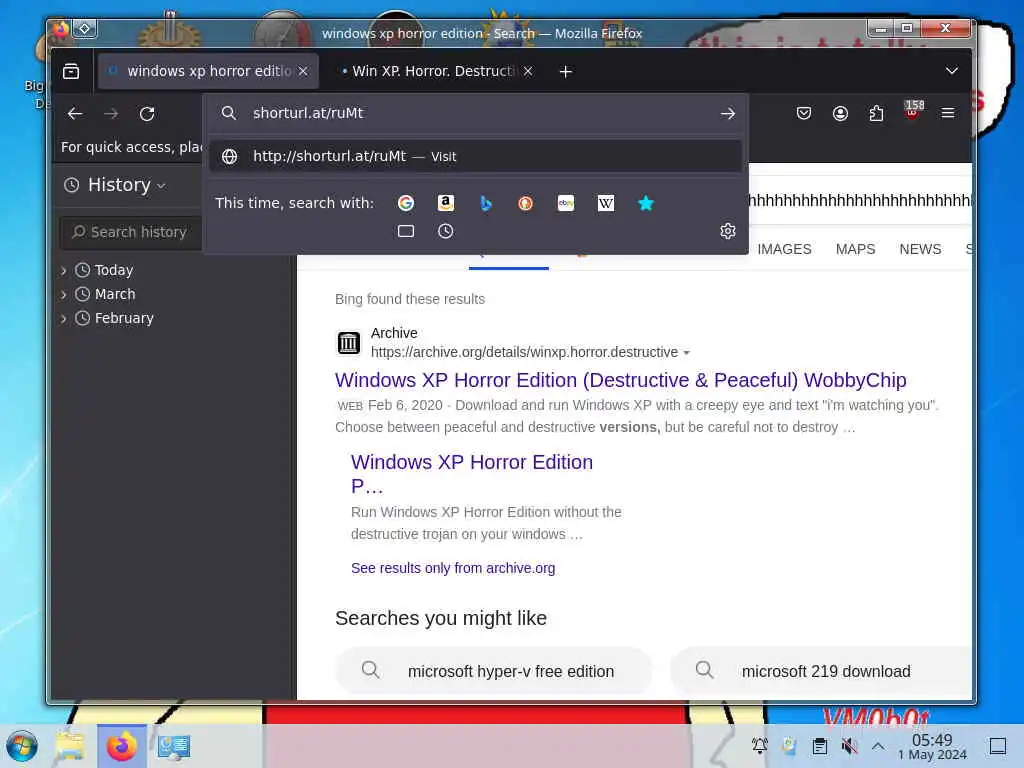Open 'Windows XP Horror Edition (Destructive & Peaceful)' result

[620, 380]
